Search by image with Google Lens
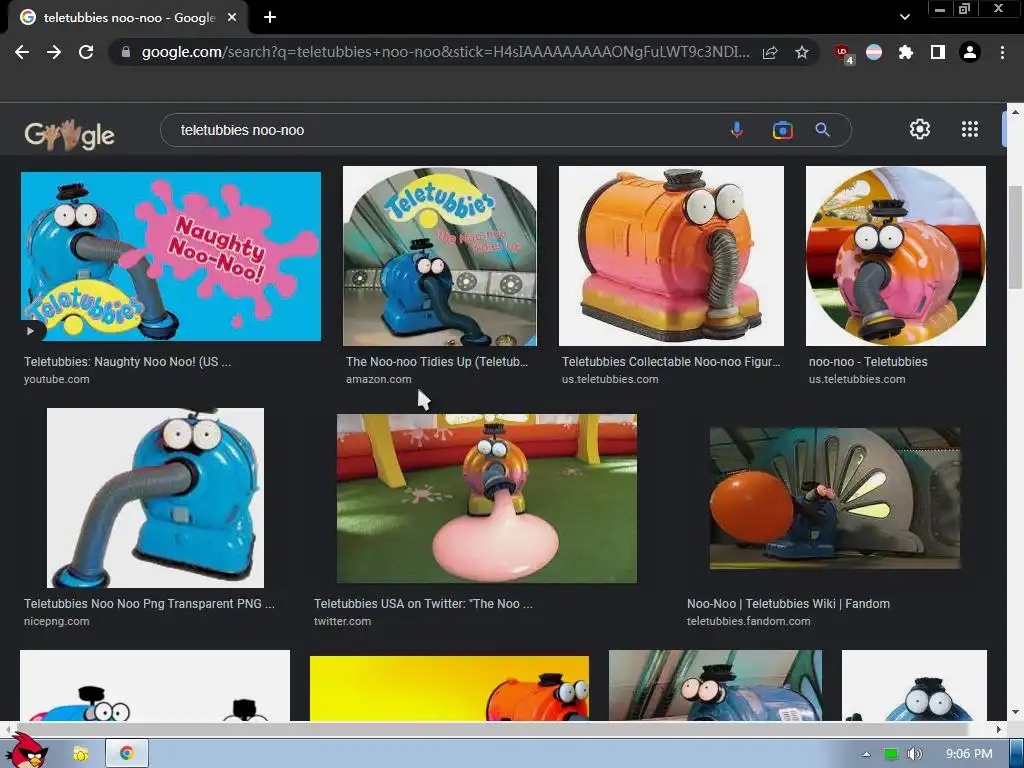The height and width of the screenshot is (768, 1024). point(782,130)
